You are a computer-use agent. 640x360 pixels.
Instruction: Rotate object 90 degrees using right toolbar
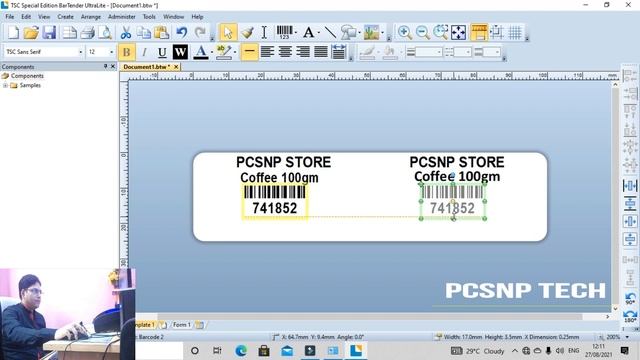pyautogui.click(x=630, y=299)
